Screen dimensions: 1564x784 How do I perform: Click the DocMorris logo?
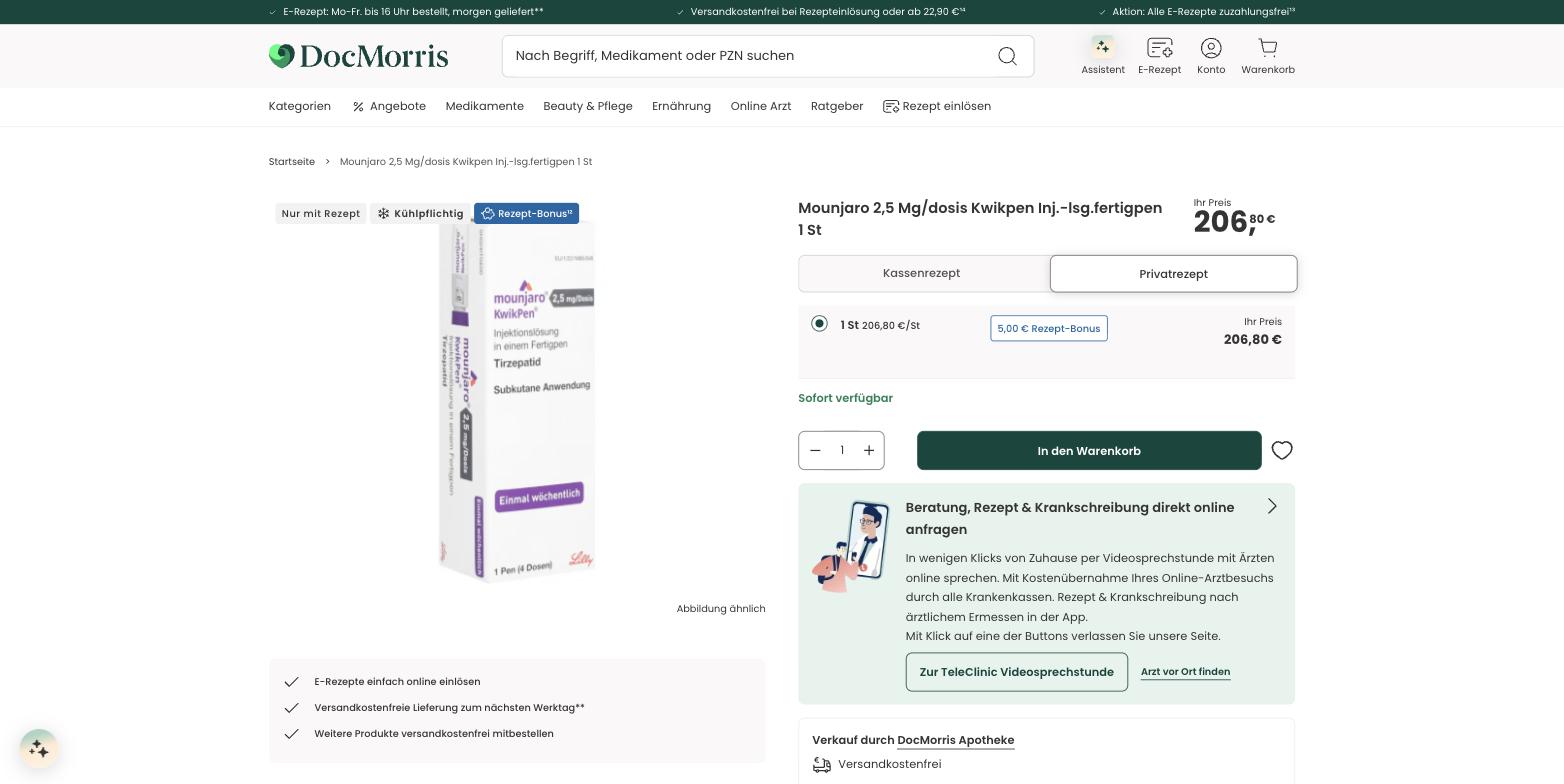[358, 56]
